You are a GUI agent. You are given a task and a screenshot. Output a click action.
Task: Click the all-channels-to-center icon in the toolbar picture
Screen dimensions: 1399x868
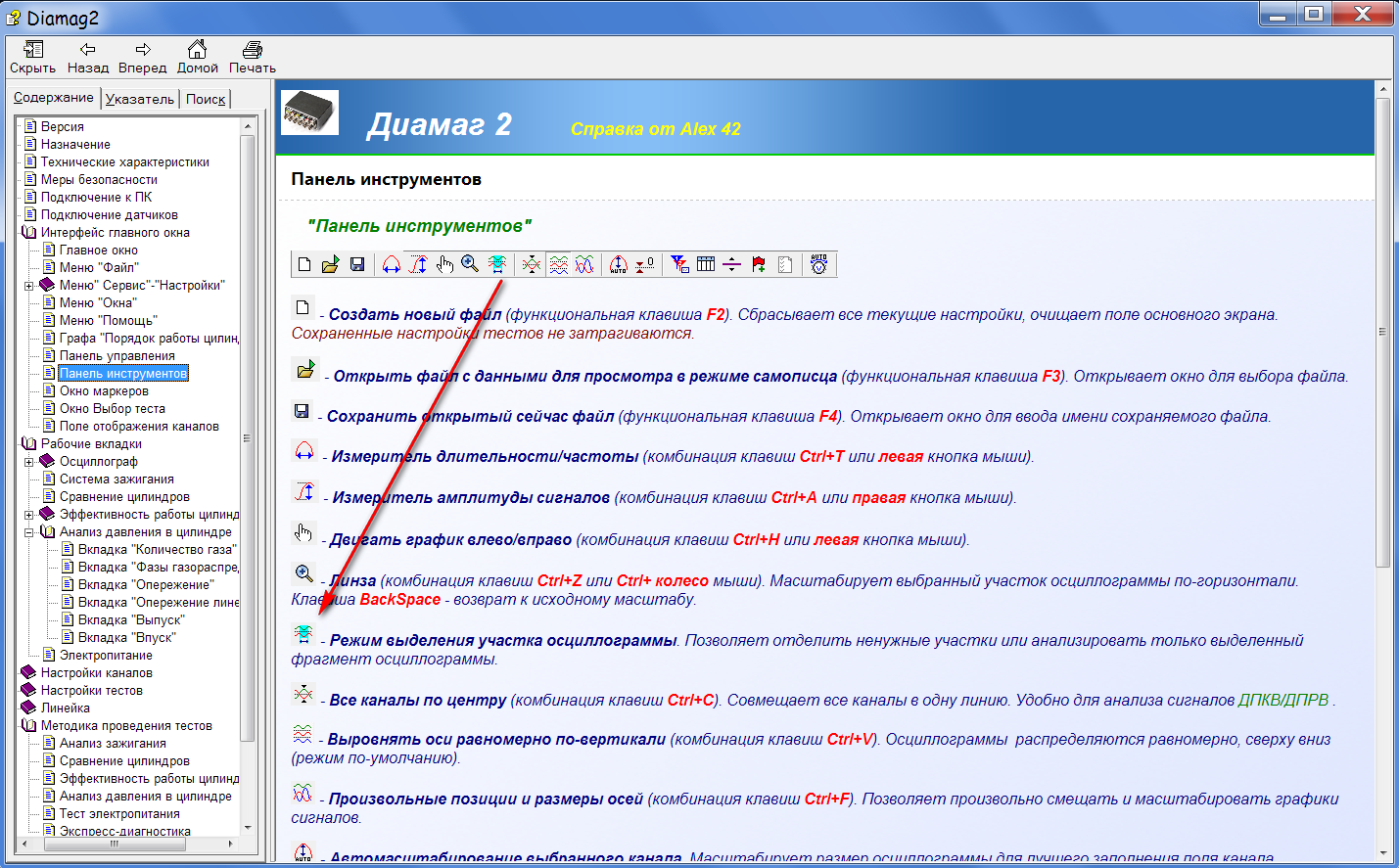(x=532, y=264)
